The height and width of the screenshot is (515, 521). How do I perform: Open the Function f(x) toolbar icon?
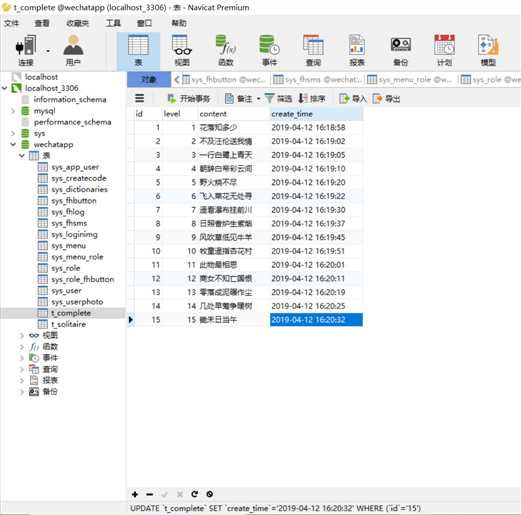(x=226, y=50)
